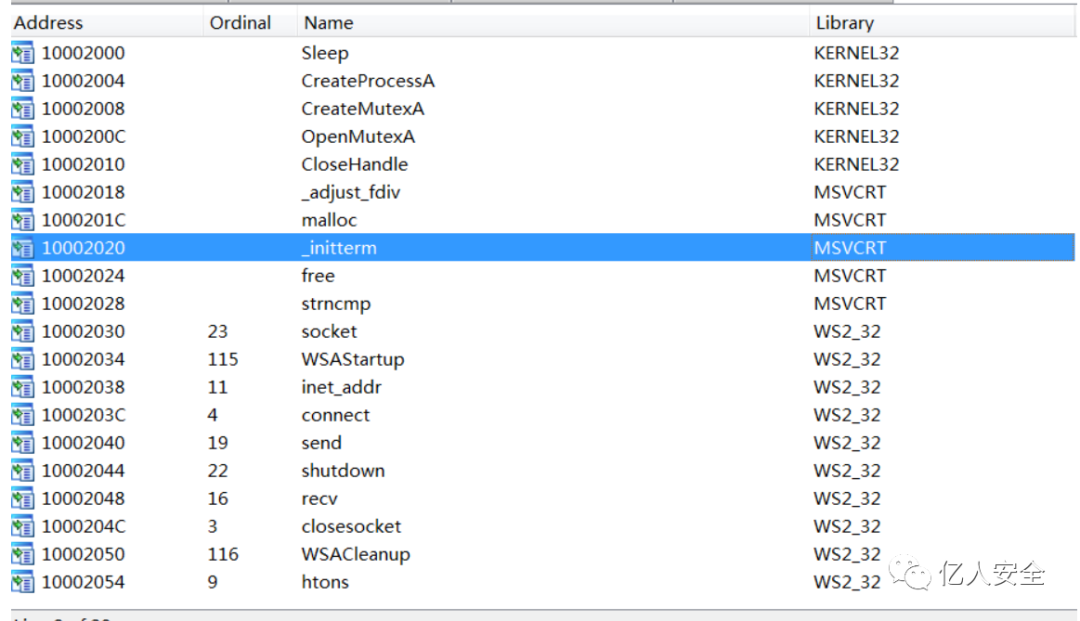
Task: Select the send import name
Action: (x=321, y=443)
